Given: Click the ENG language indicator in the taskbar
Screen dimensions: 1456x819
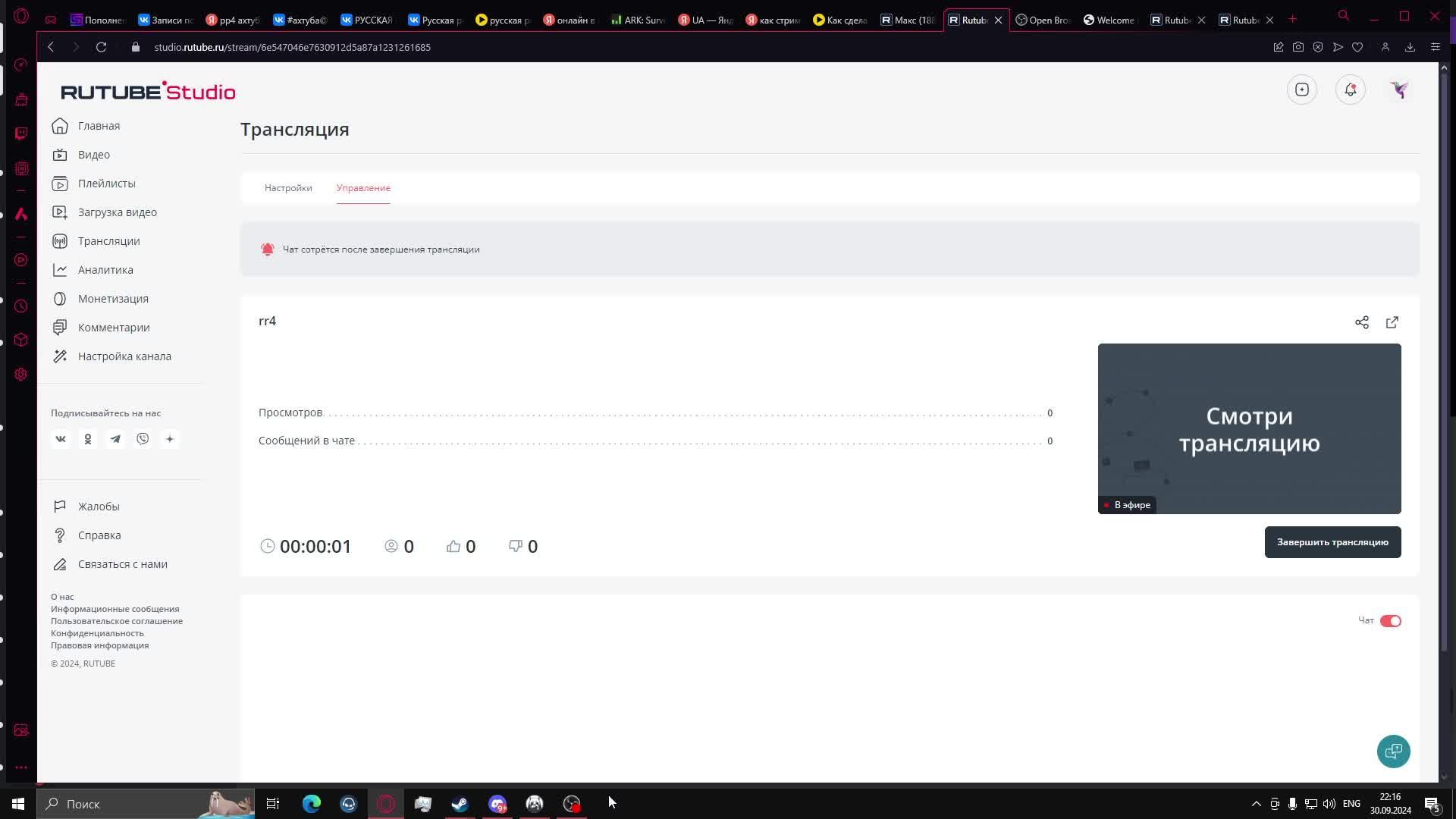Looking at the screenshot, I should [1351, 803].
